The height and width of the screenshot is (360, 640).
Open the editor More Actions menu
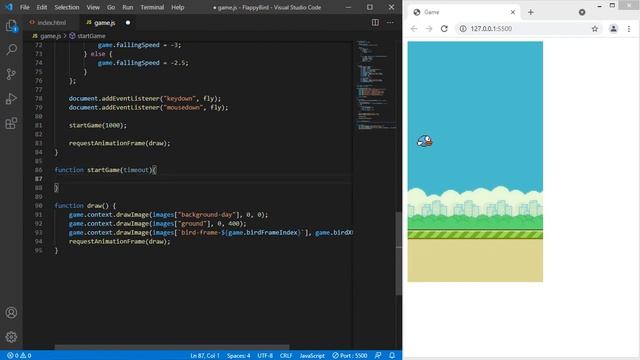pyautogui.click(x=390, y=22)
